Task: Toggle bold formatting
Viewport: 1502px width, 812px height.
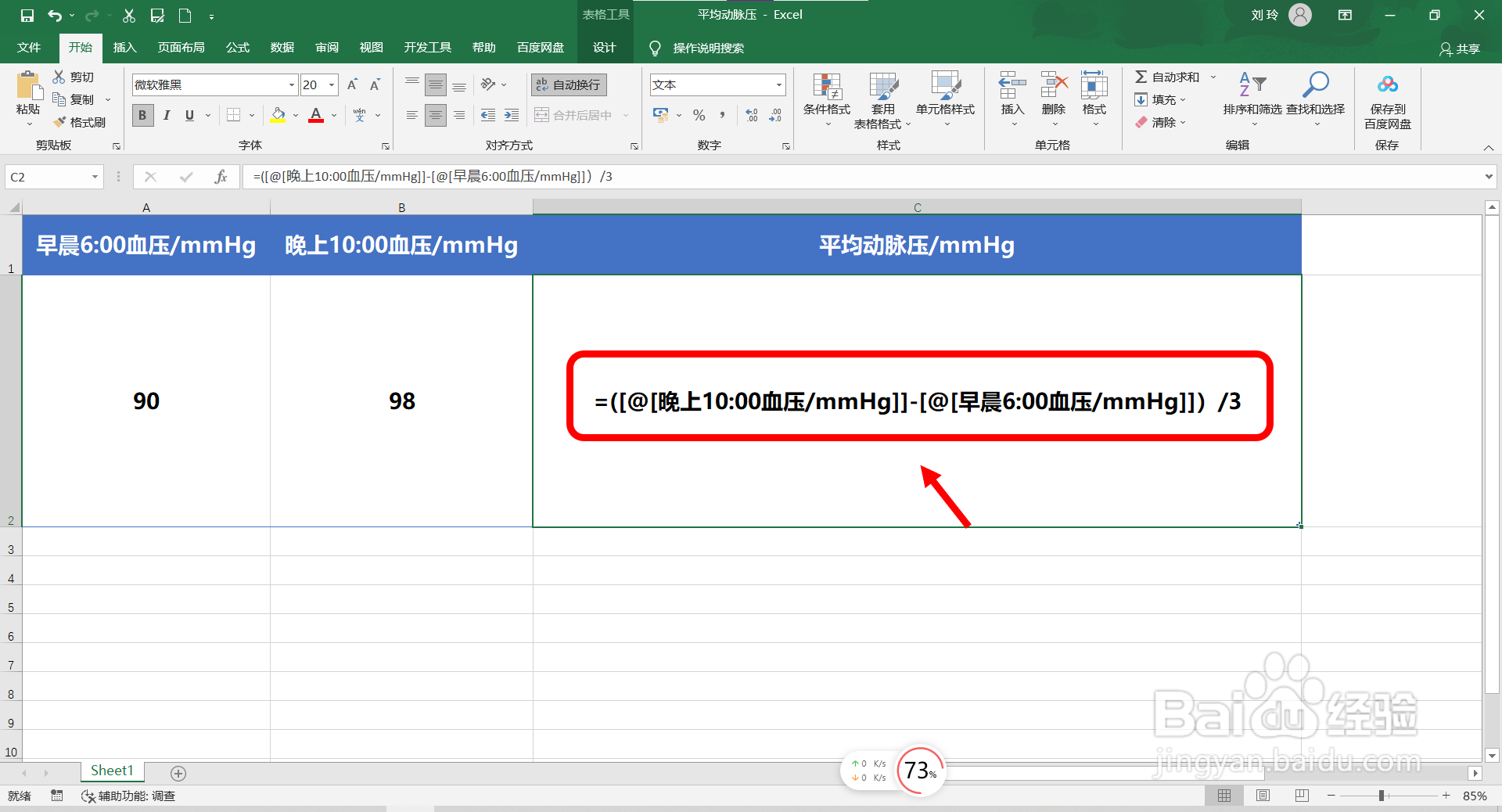Action: pyautogui.click(x=142, y=115)
